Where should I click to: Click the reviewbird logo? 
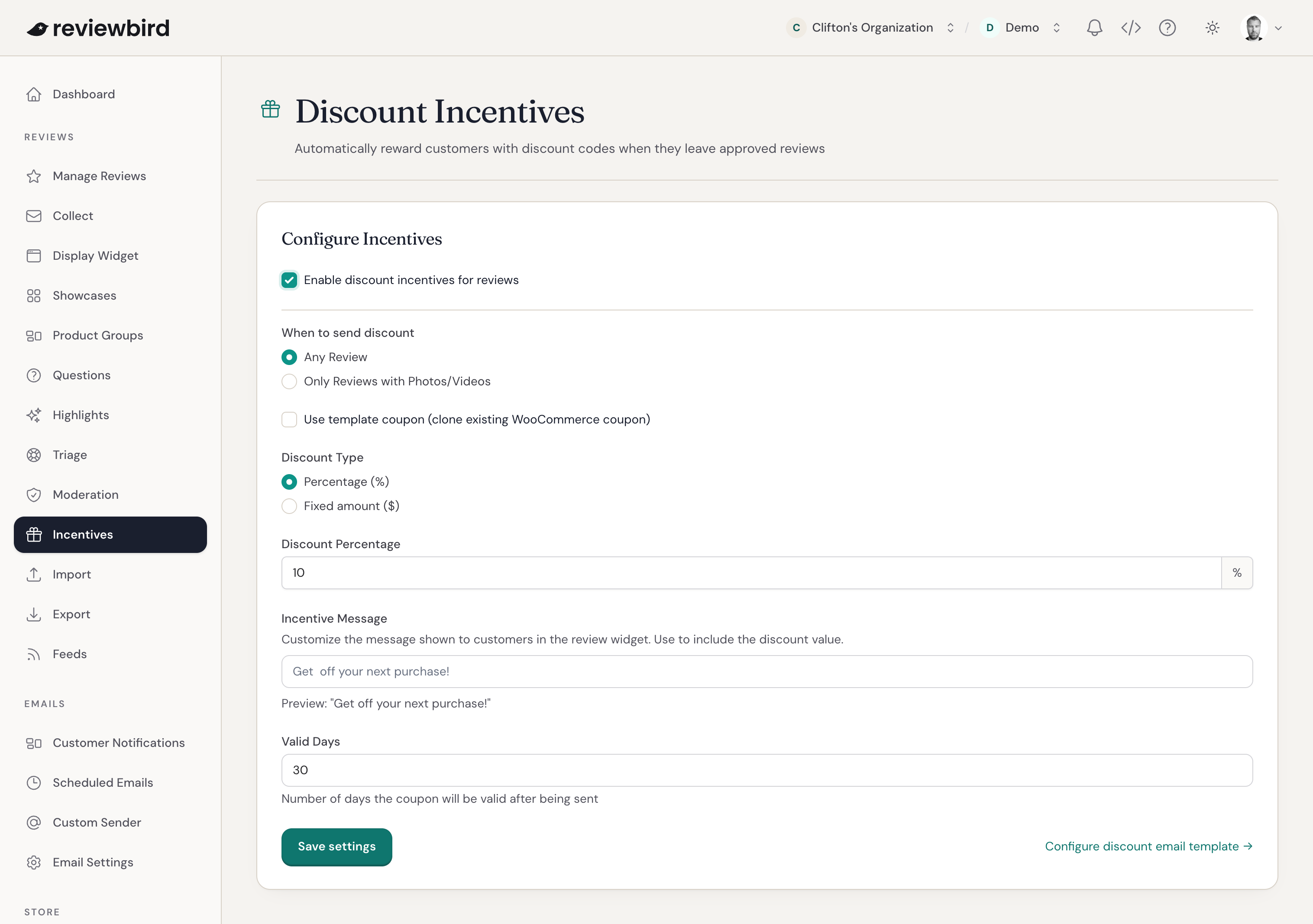[x=98, y=28]
